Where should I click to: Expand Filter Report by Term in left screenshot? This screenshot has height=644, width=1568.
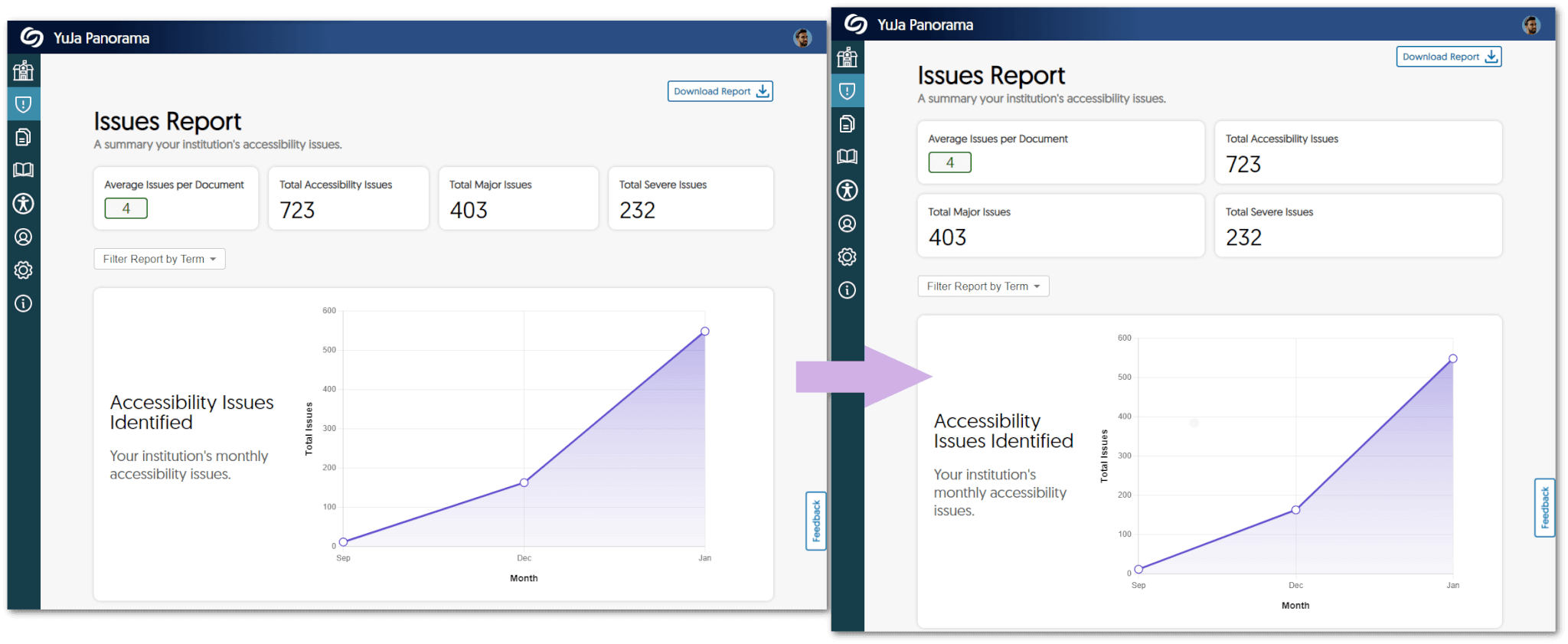(159, 259)
